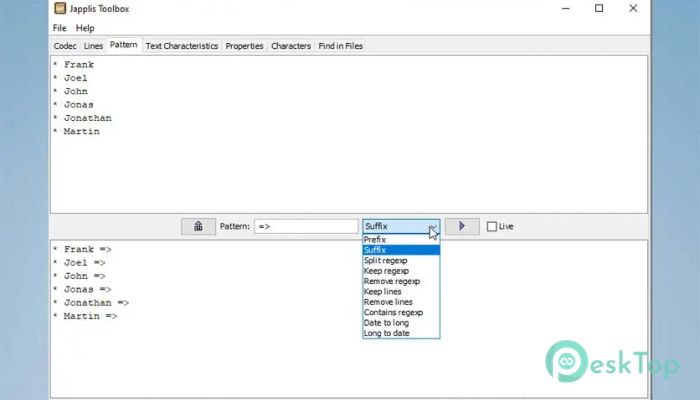Image resolution: width=700 pixels, height=400 pixels.
Task: Switch to the Codec tab
Action: pos(65,46)
